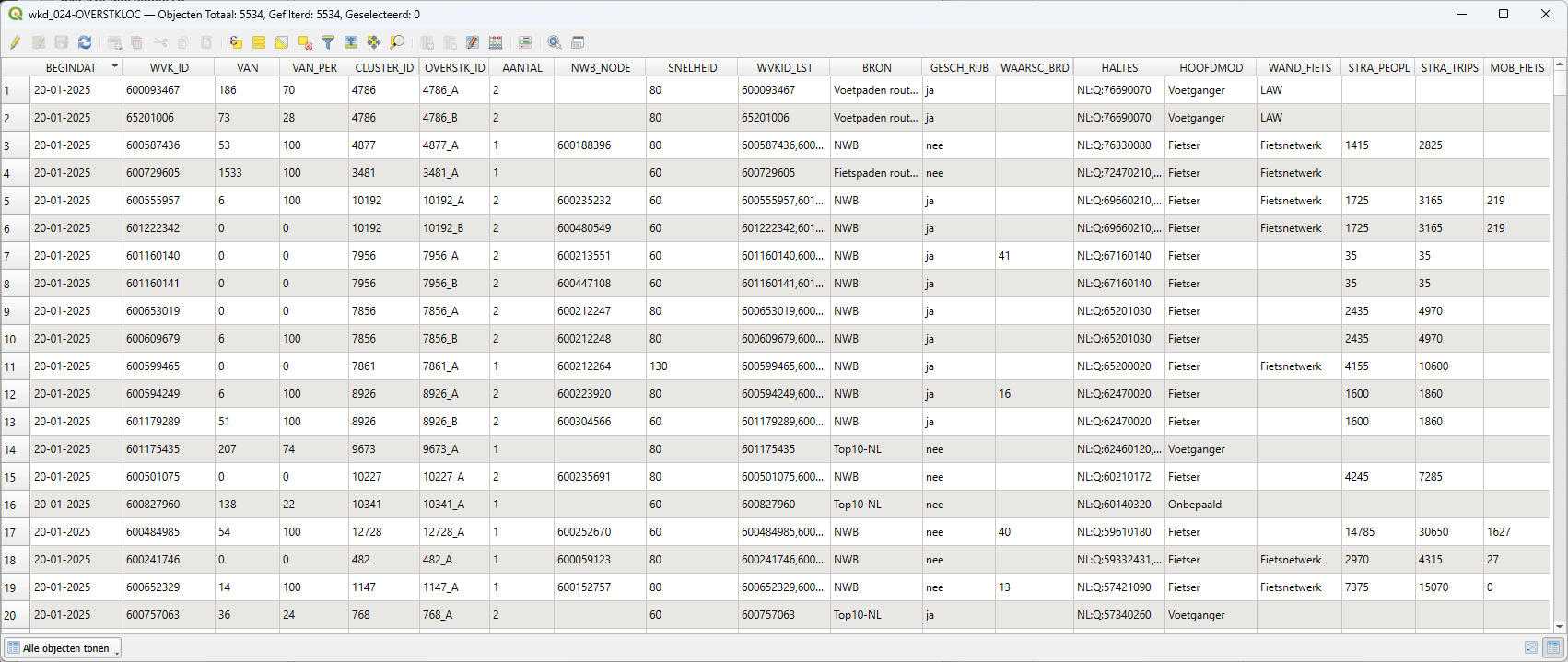The image size is (1568, 662).
Task: Click the add feature icon
Action: (114, 42)
